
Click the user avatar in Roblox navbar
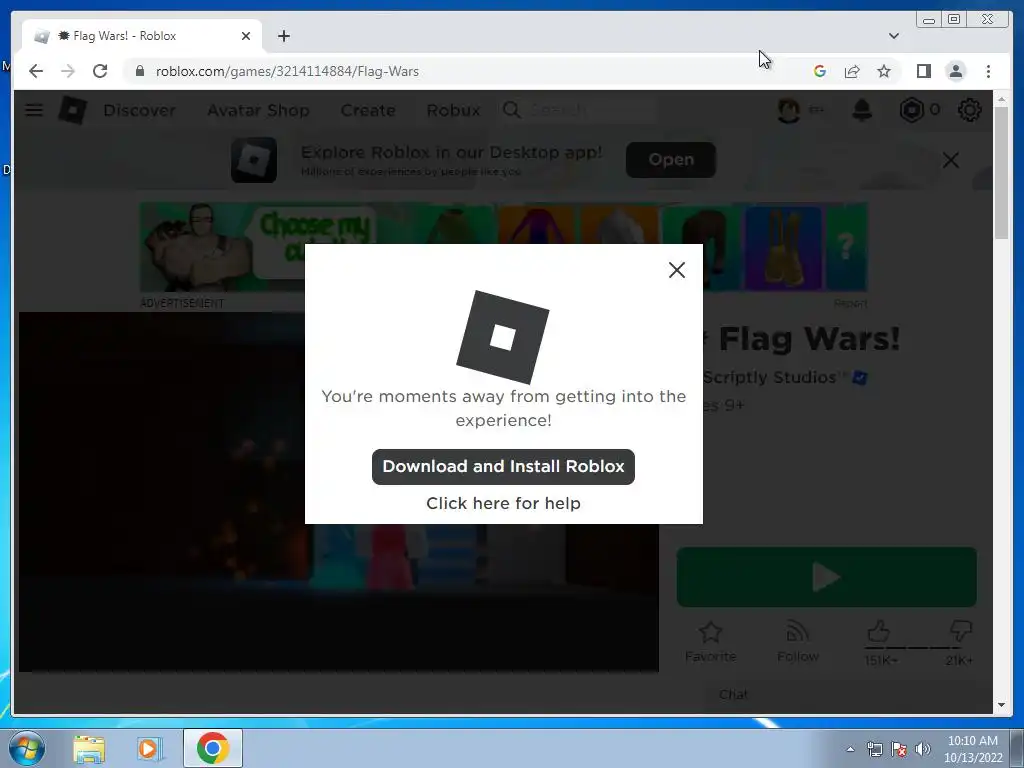click(789, 110)
